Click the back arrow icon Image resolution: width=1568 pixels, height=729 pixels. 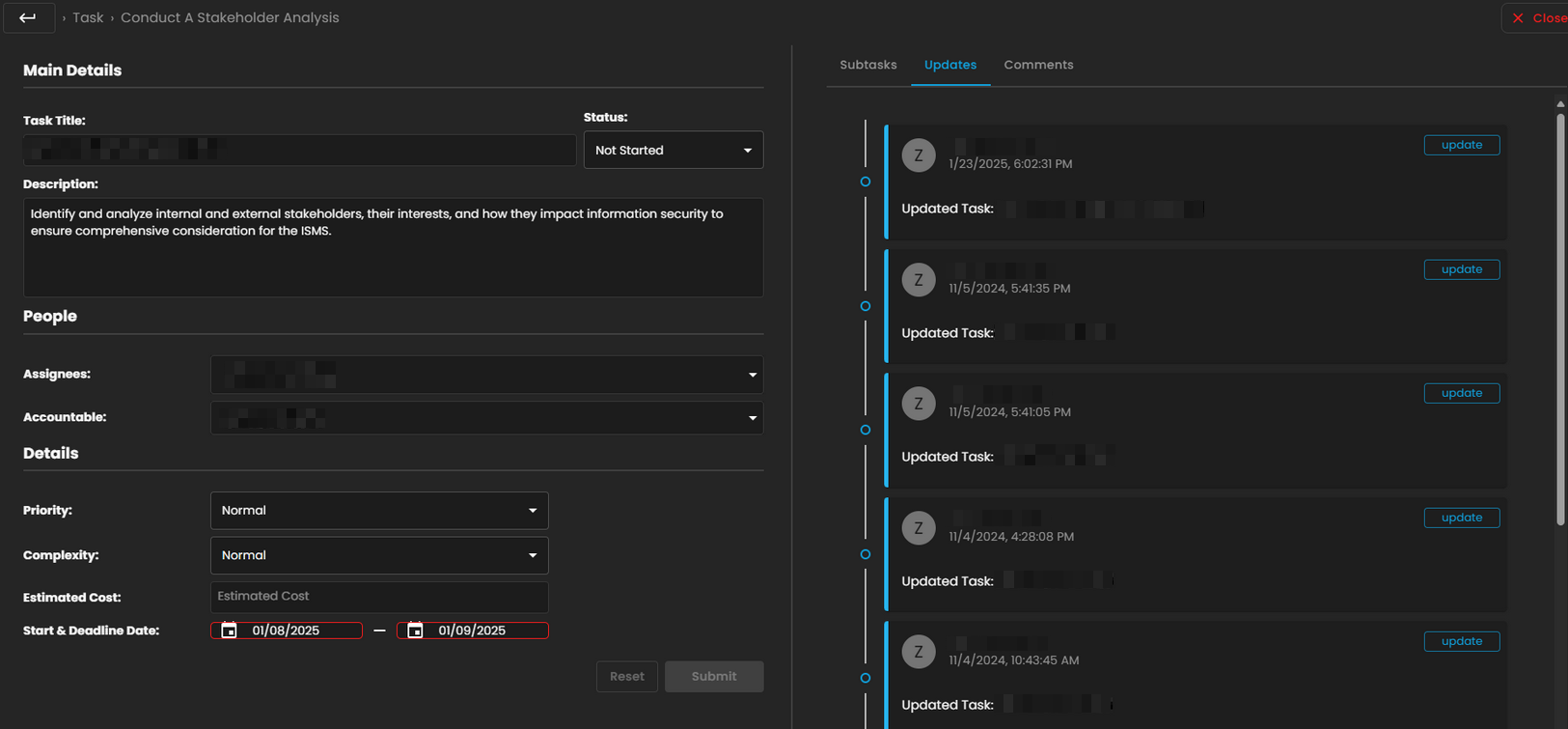click(28, 17)
